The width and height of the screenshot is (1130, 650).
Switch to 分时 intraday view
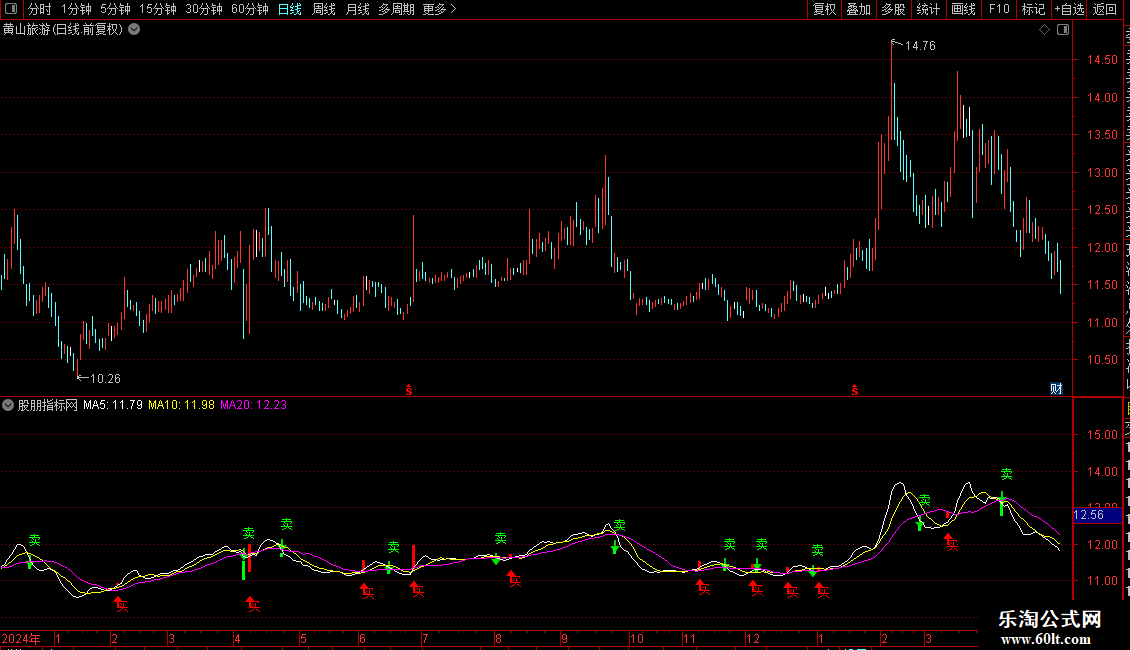coord(40,9)
